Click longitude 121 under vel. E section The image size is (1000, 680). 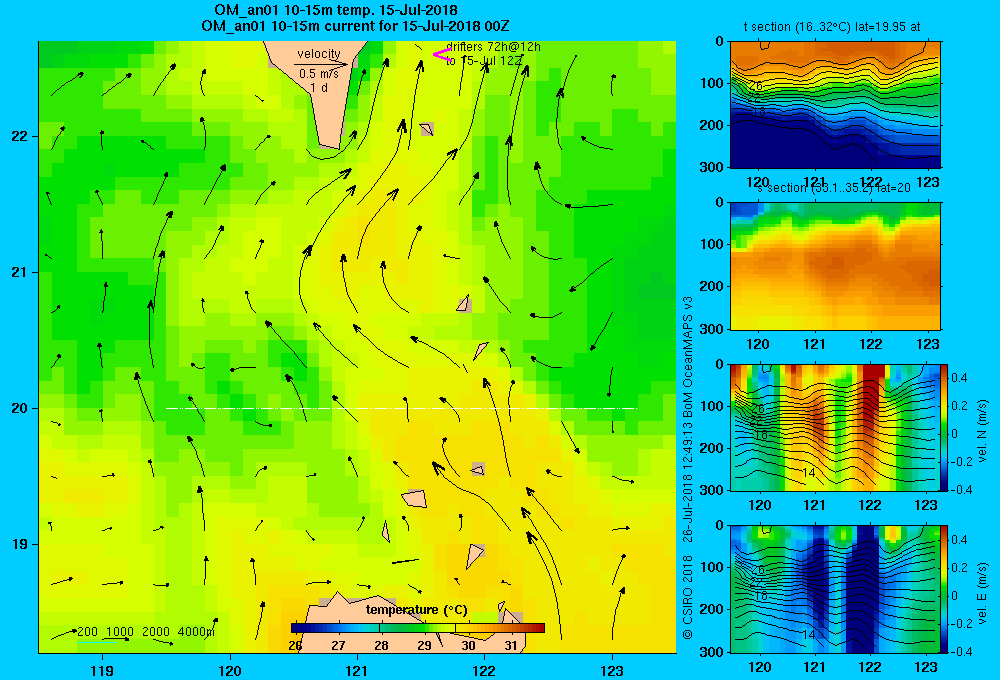(x=814, y=667)
